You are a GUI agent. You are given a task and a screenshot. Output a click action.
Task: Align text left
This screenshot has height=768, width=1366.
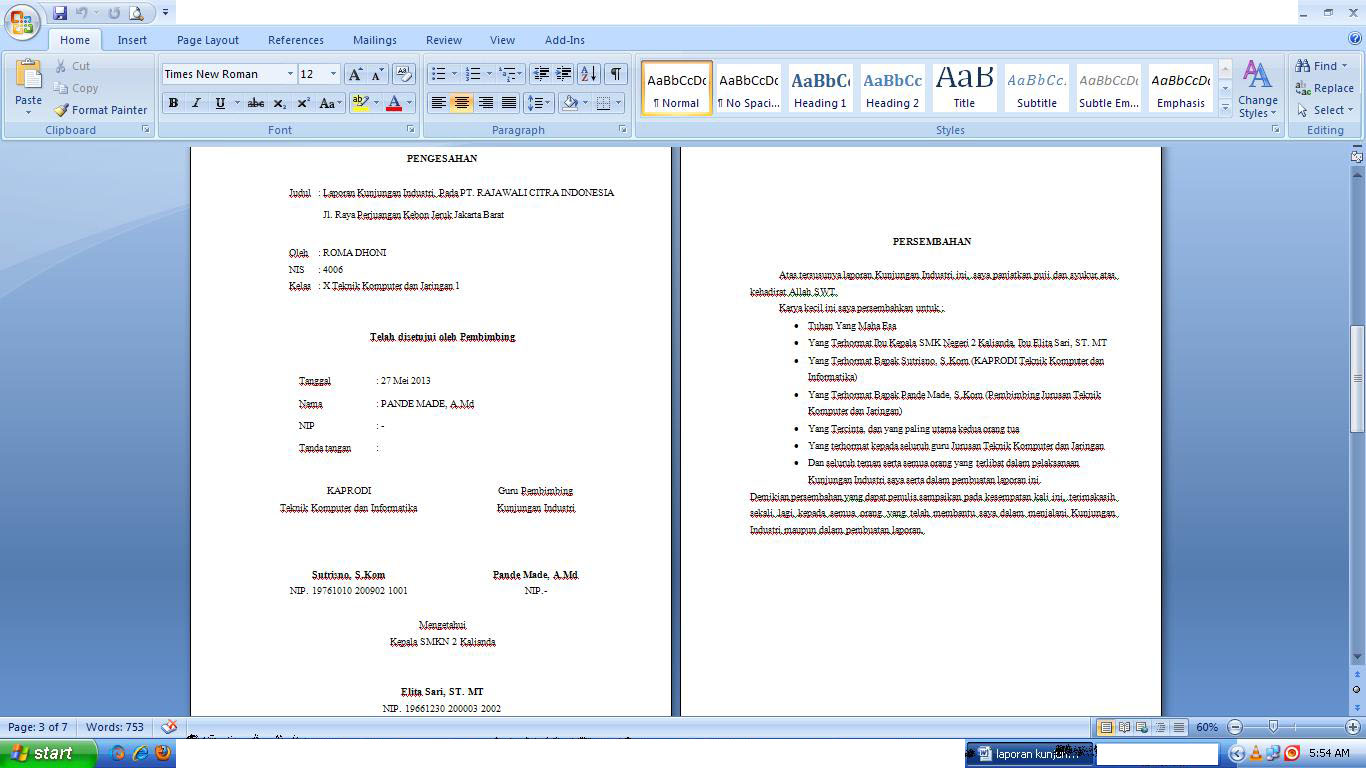click(438, 103)
